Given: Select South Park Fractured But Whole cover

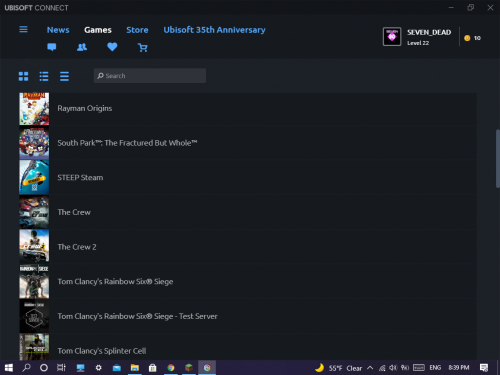Looking at the screenshot, I should tap(34, 143).
